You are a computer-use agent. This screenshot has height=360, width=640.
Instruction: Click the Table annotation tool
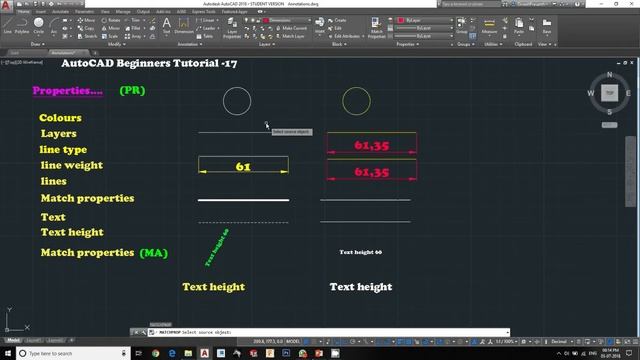pyautogui.click(x=205, y=36)
